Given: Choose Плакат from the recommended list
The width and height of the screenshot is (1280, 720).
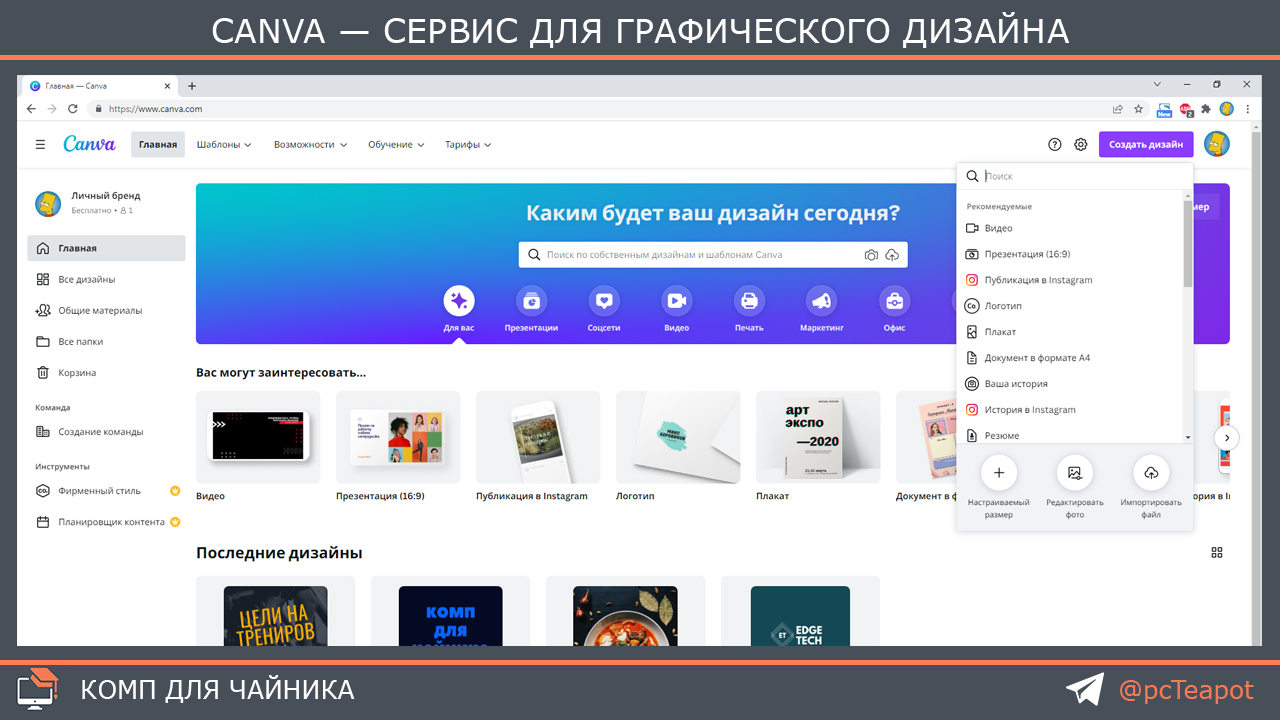Looking at the screenshot, I should [1070, 332].
